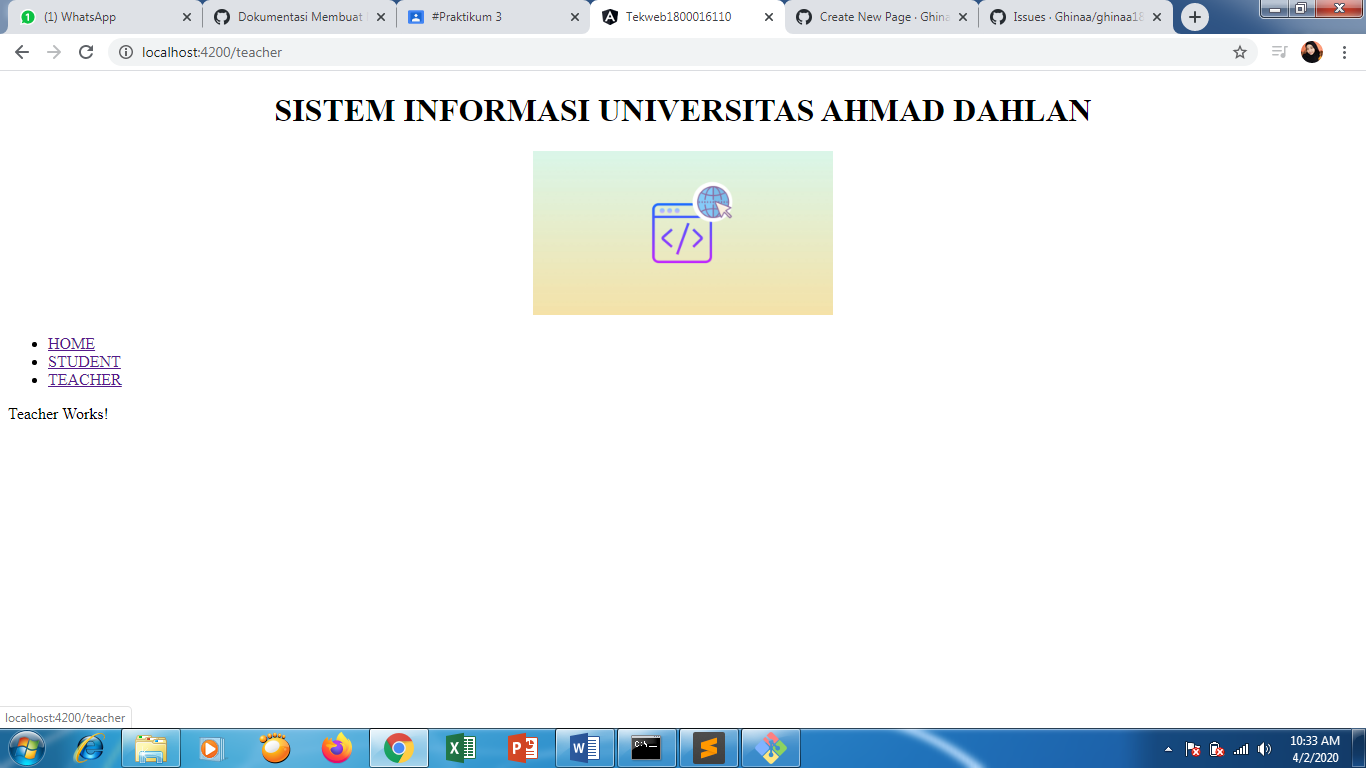1366x768 pixels.
Task: Click the forward navigation arrow
Action: 54,52
